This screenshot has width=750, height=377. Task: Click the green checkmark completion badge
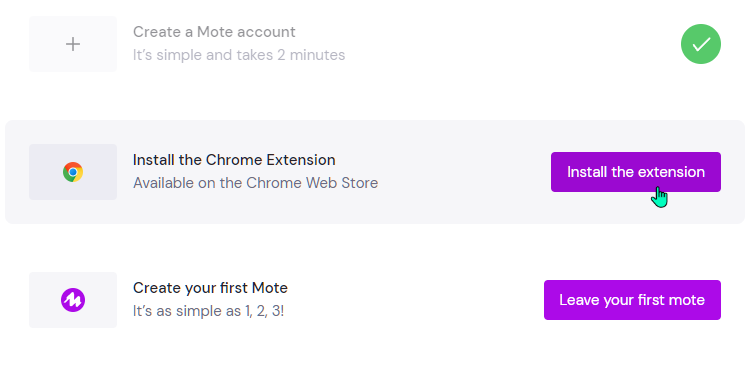701,44
